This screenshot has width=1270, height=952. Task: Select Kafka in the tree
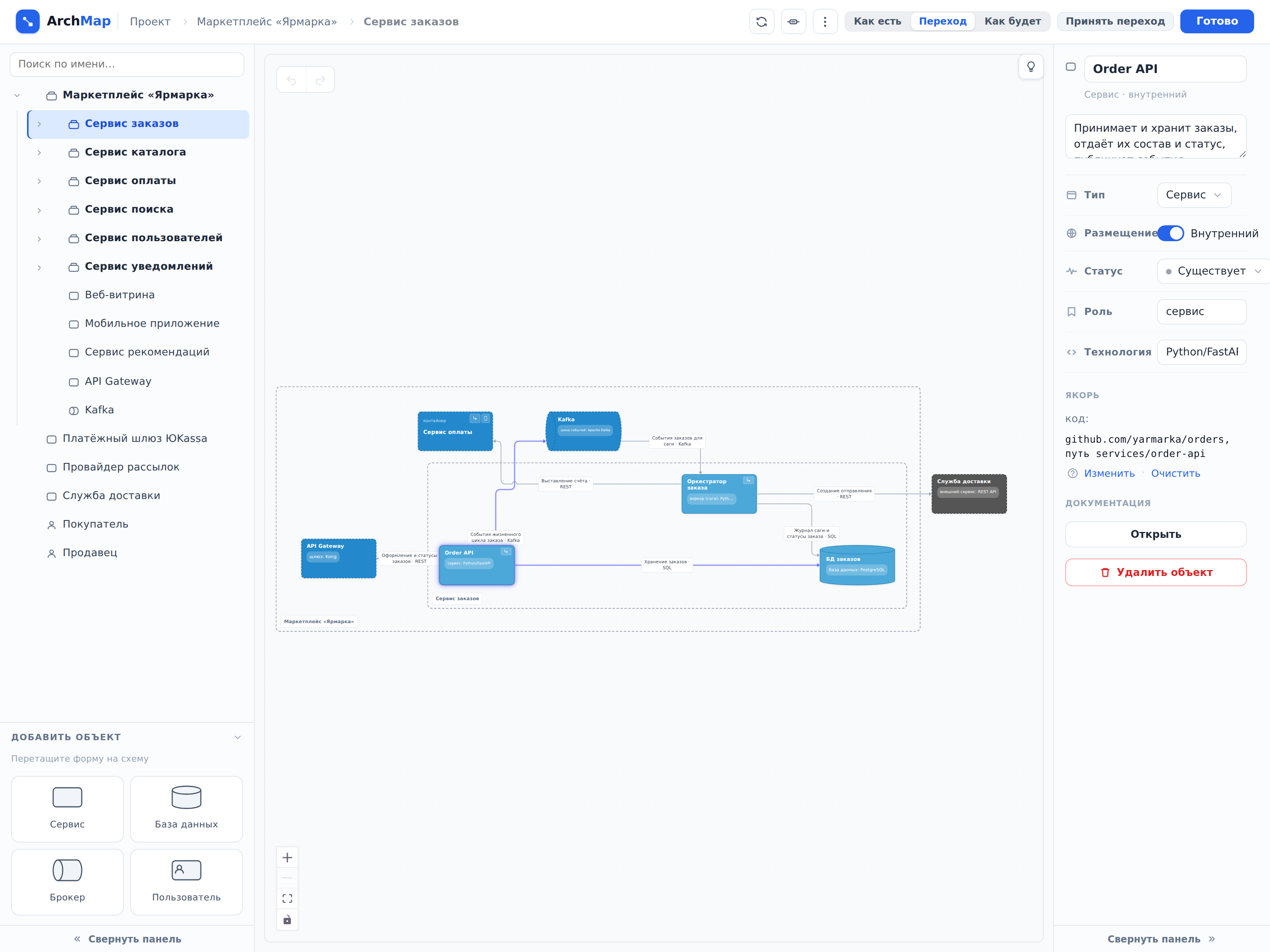point(99,410)
